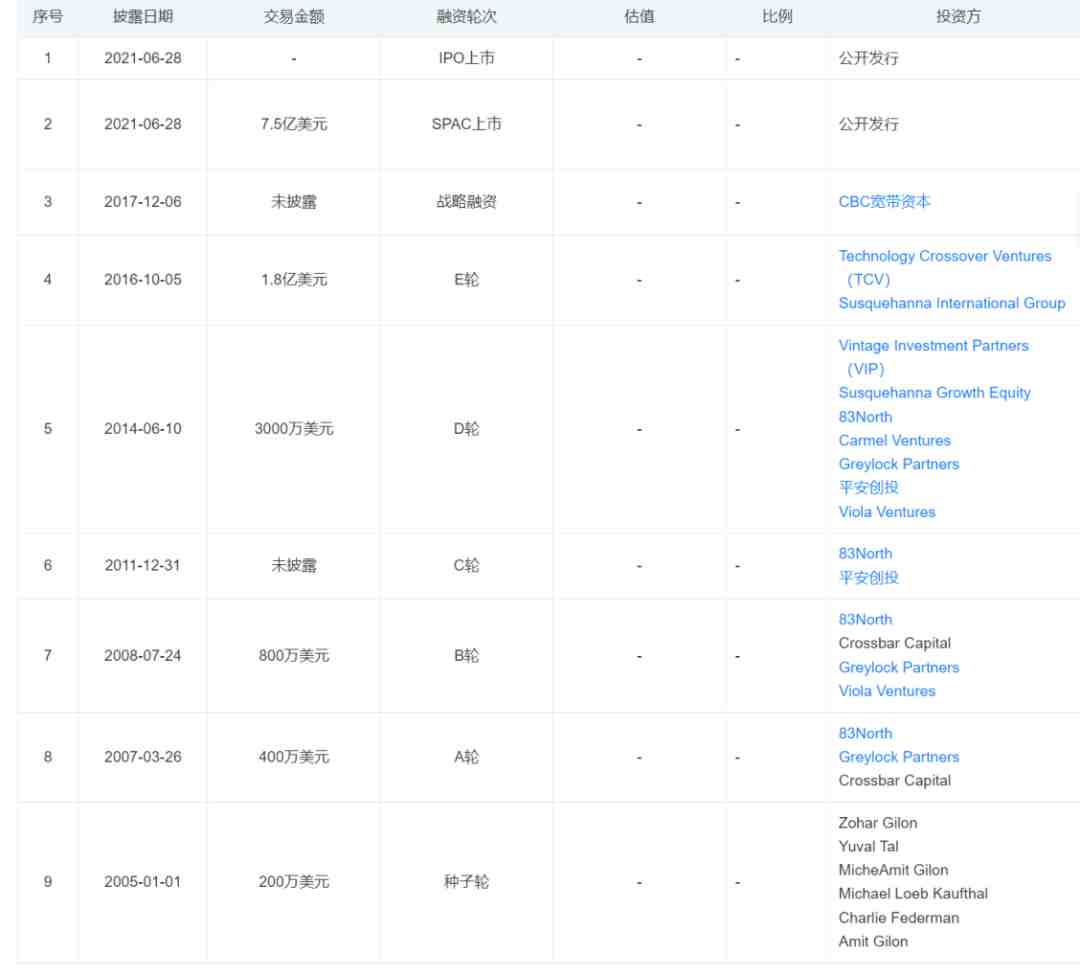
Task: Select the 3000万美元 amount cell
Action: pyautogui.click(x=293, y=428)
